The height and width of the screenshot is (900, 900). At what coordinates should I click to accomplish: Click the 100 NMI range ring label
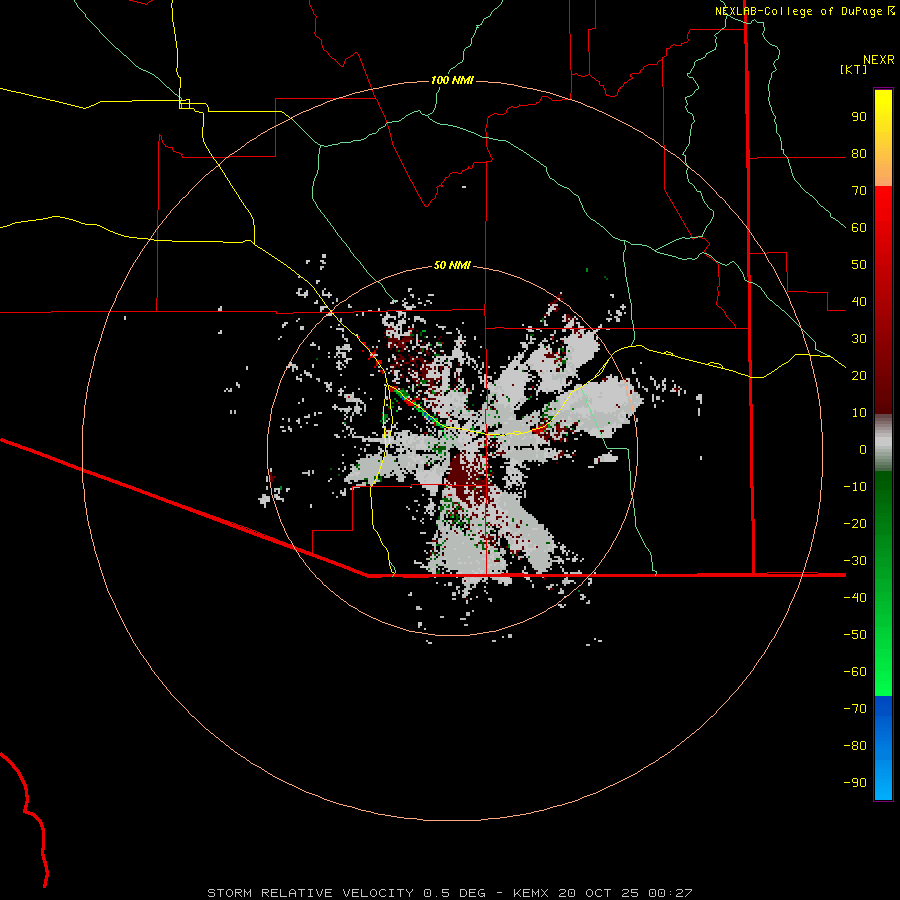point(452,80)
